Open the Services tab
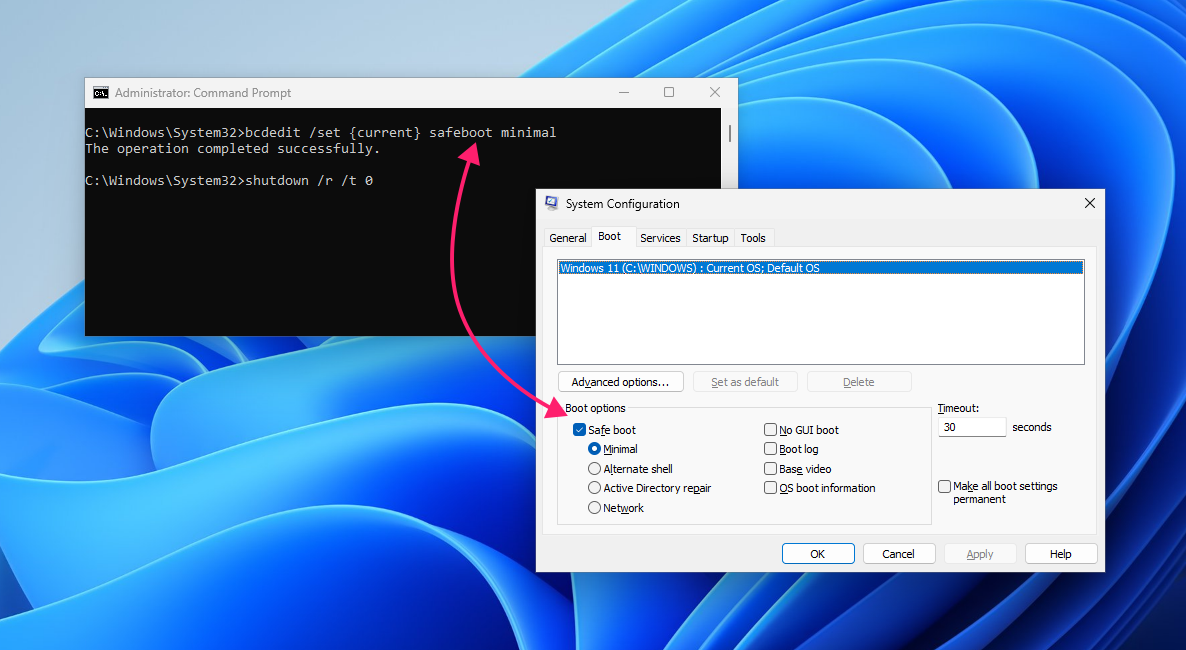 660,238
